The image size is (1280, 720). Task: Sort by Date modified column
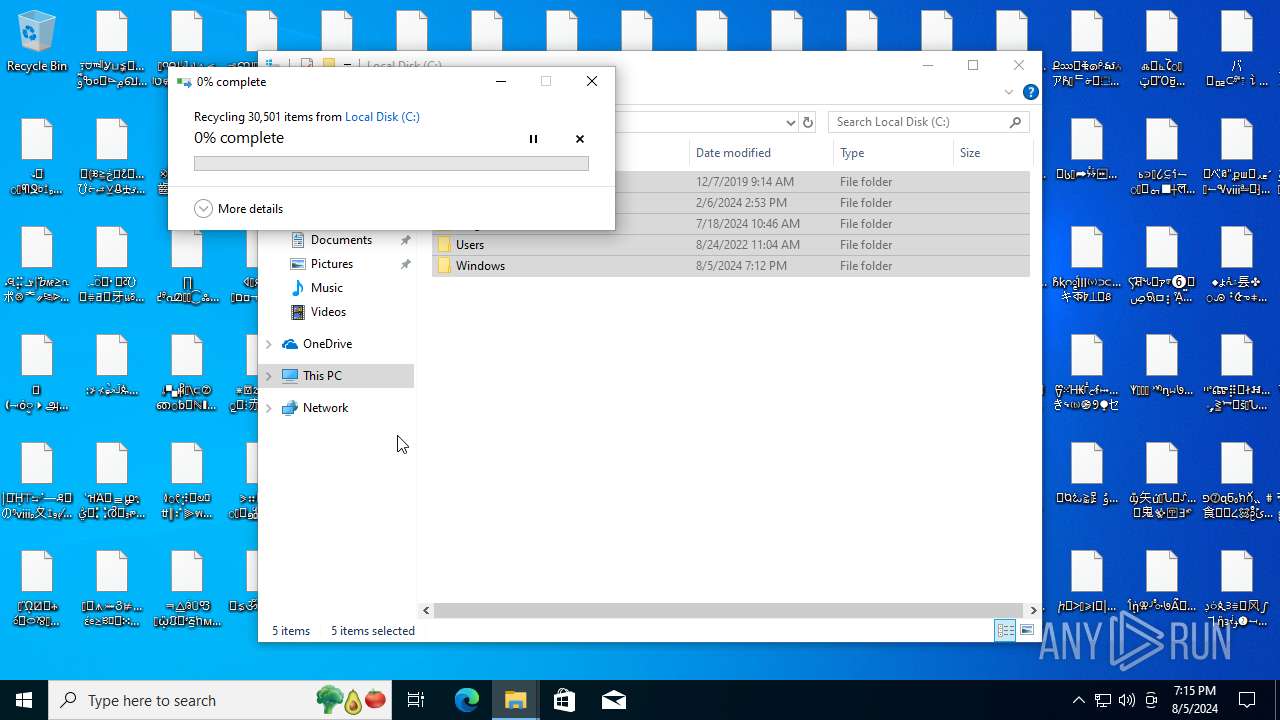coord(761,153)
